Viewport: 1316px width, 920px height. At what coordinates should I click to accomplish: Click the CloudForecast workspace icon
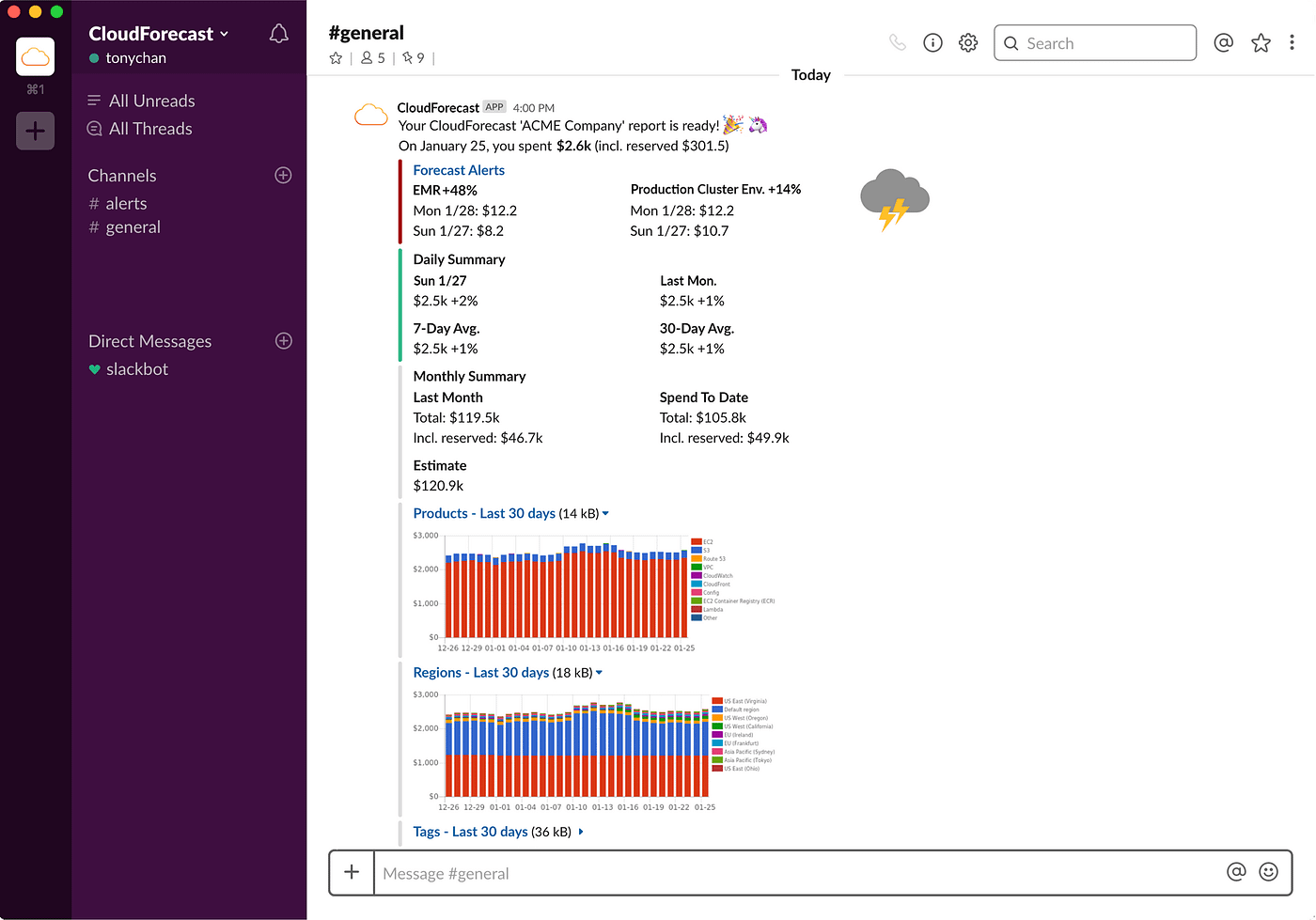coord(36,57)
